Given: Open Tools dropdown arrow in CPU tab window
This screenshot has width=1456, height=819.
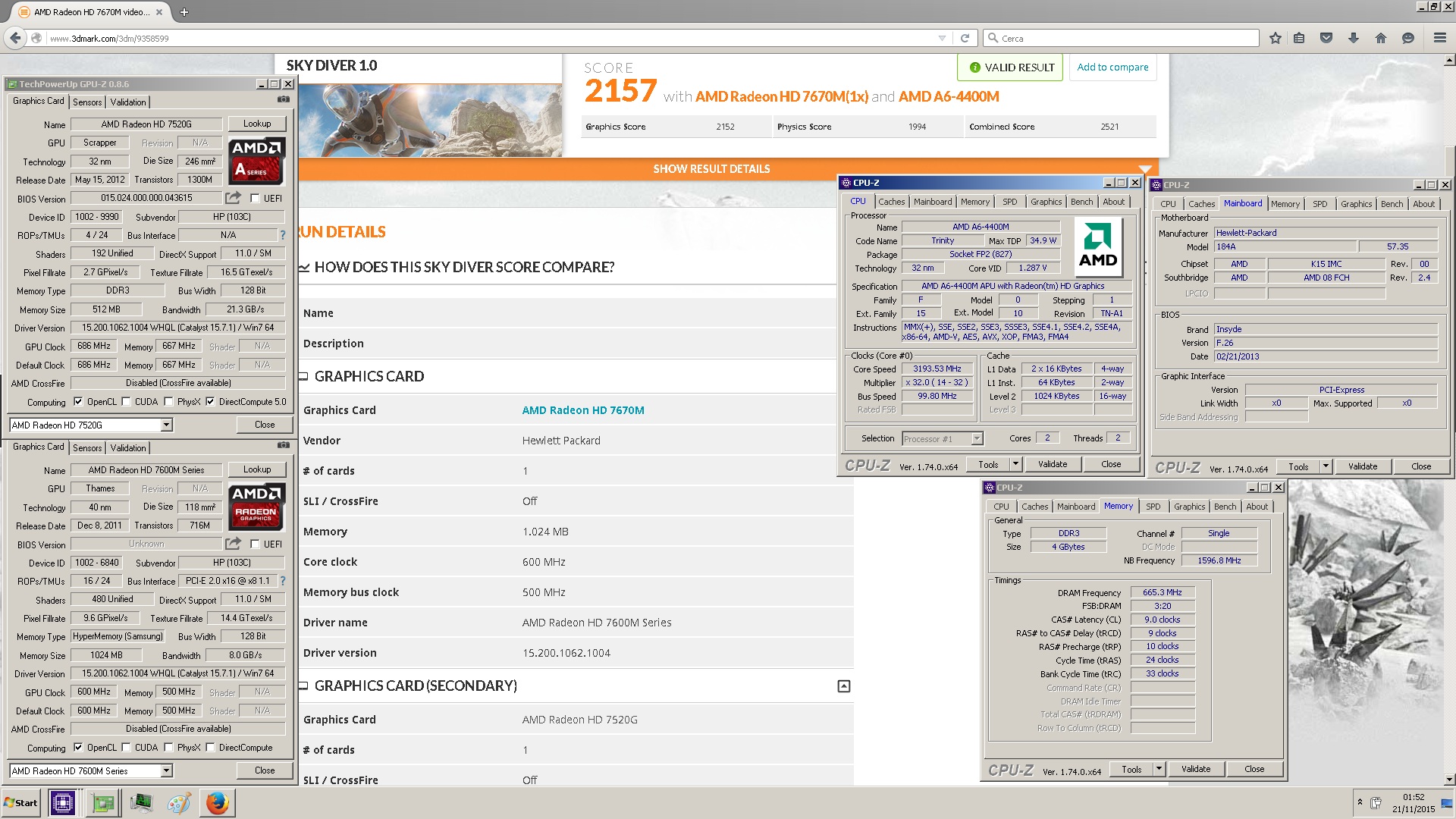Looking at the screenshot, I should pos(1015,464).
